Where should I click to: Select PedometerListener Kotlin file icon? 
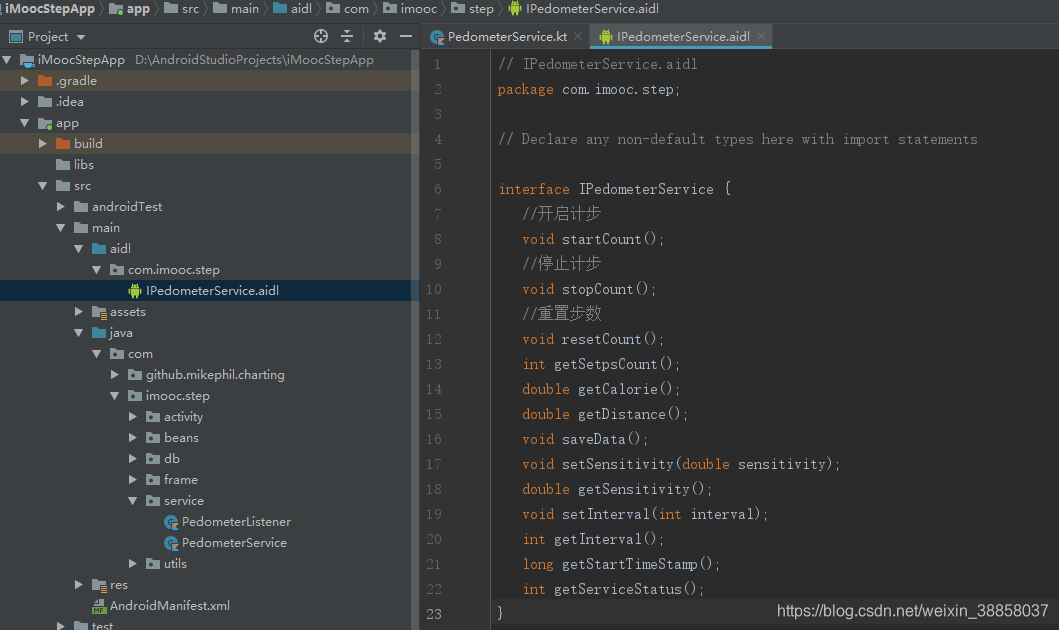tap(172, 522)
